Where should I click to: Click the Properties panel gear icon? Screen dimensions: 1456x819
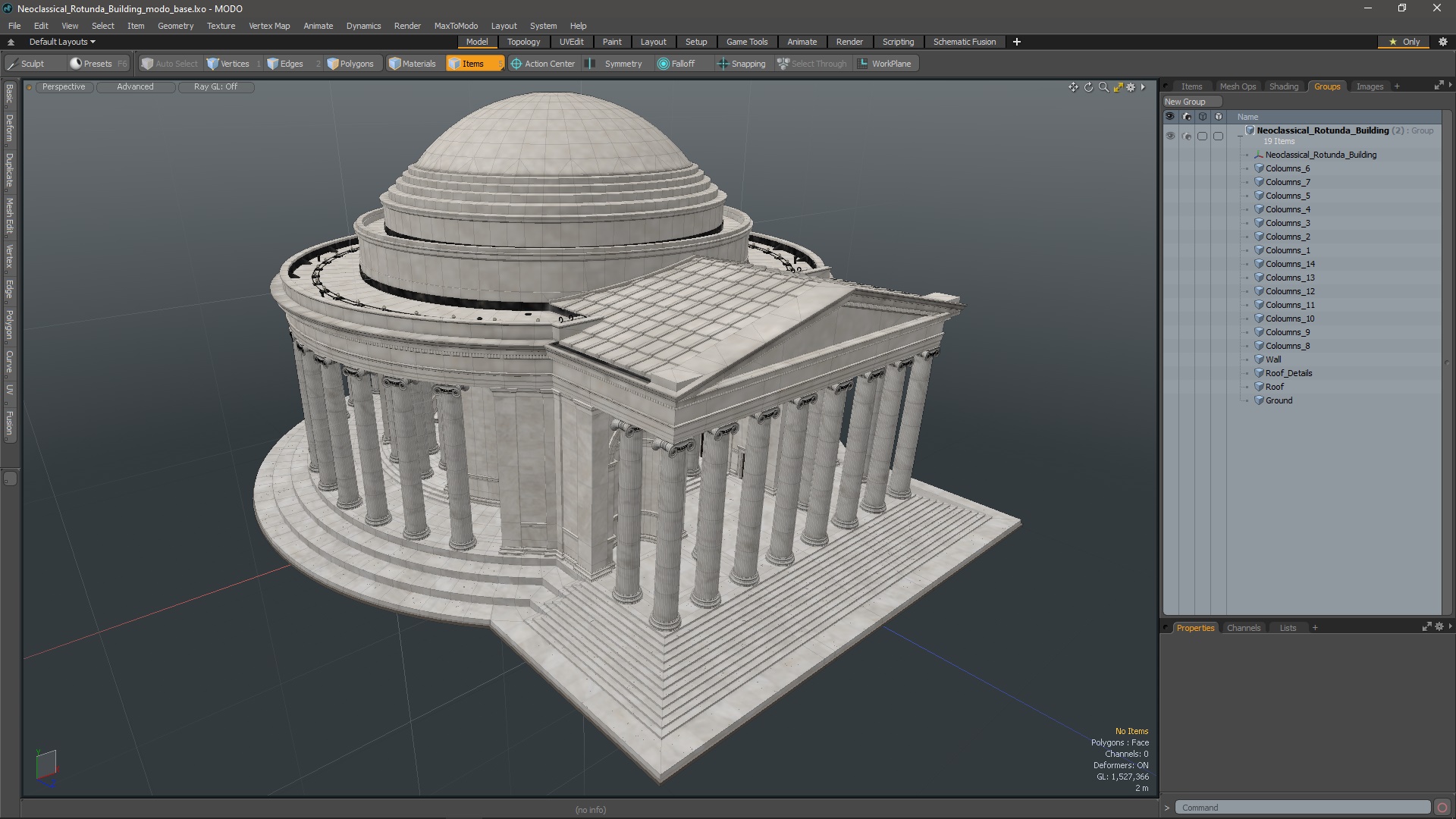(1439, 627)
